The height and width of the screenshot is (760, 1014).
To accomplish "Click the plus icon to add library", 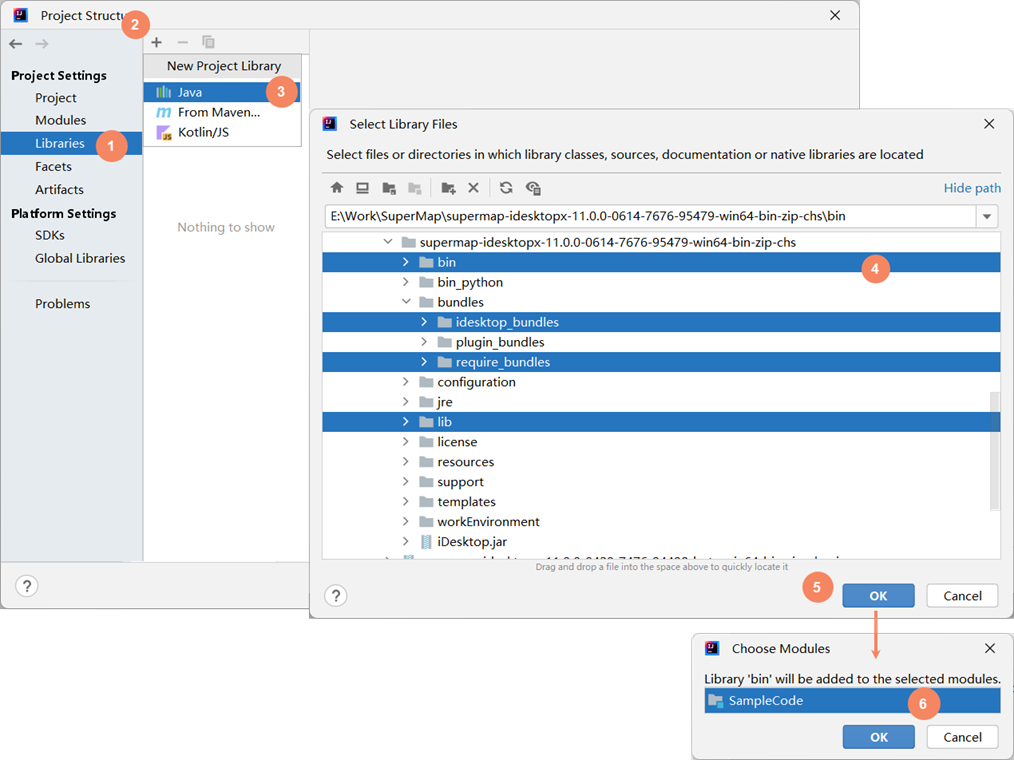I will click(x=156, y=42).
